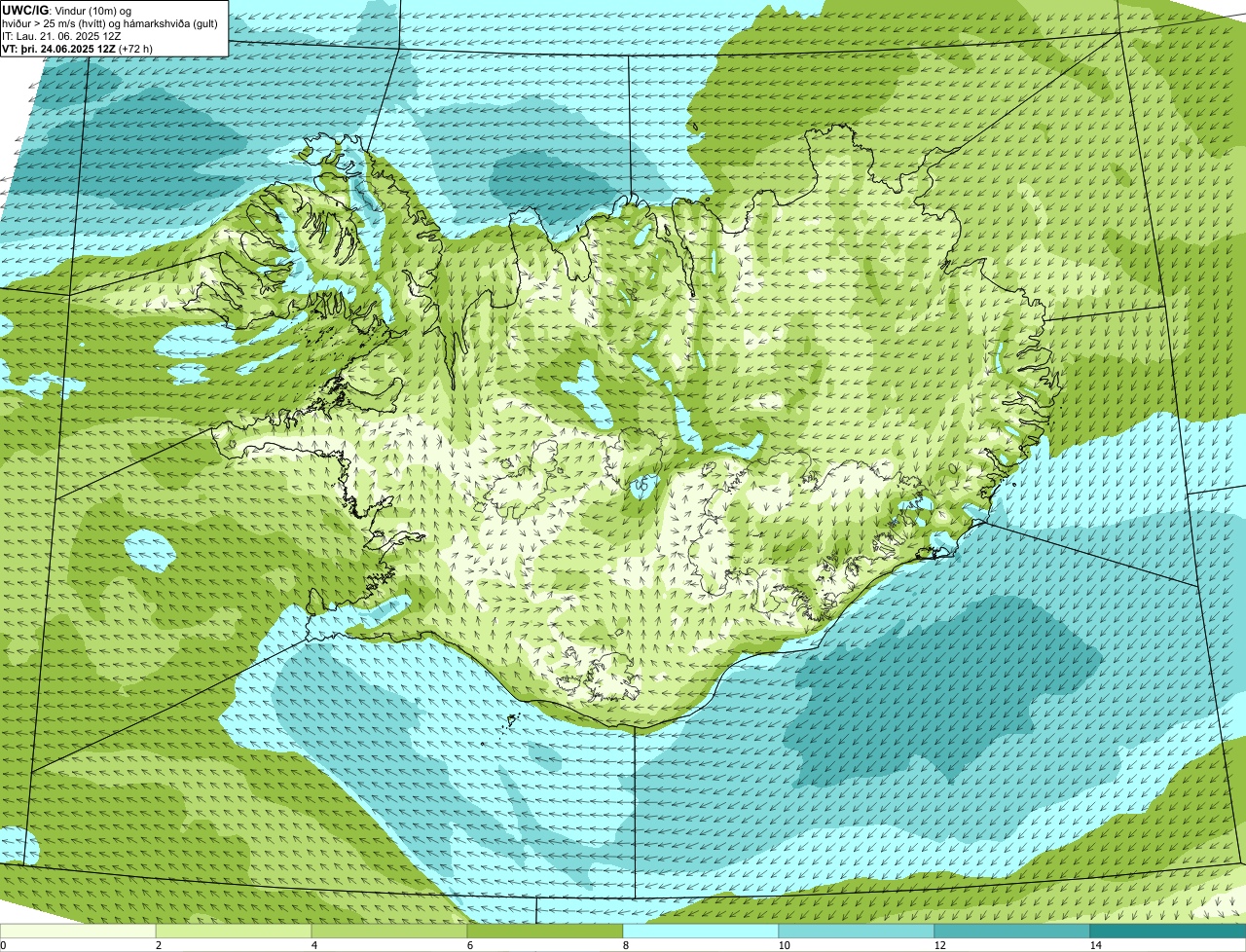The image size is (1246, 952).
Task: Click the legend label "10"
Action: [x=784, y=945]
